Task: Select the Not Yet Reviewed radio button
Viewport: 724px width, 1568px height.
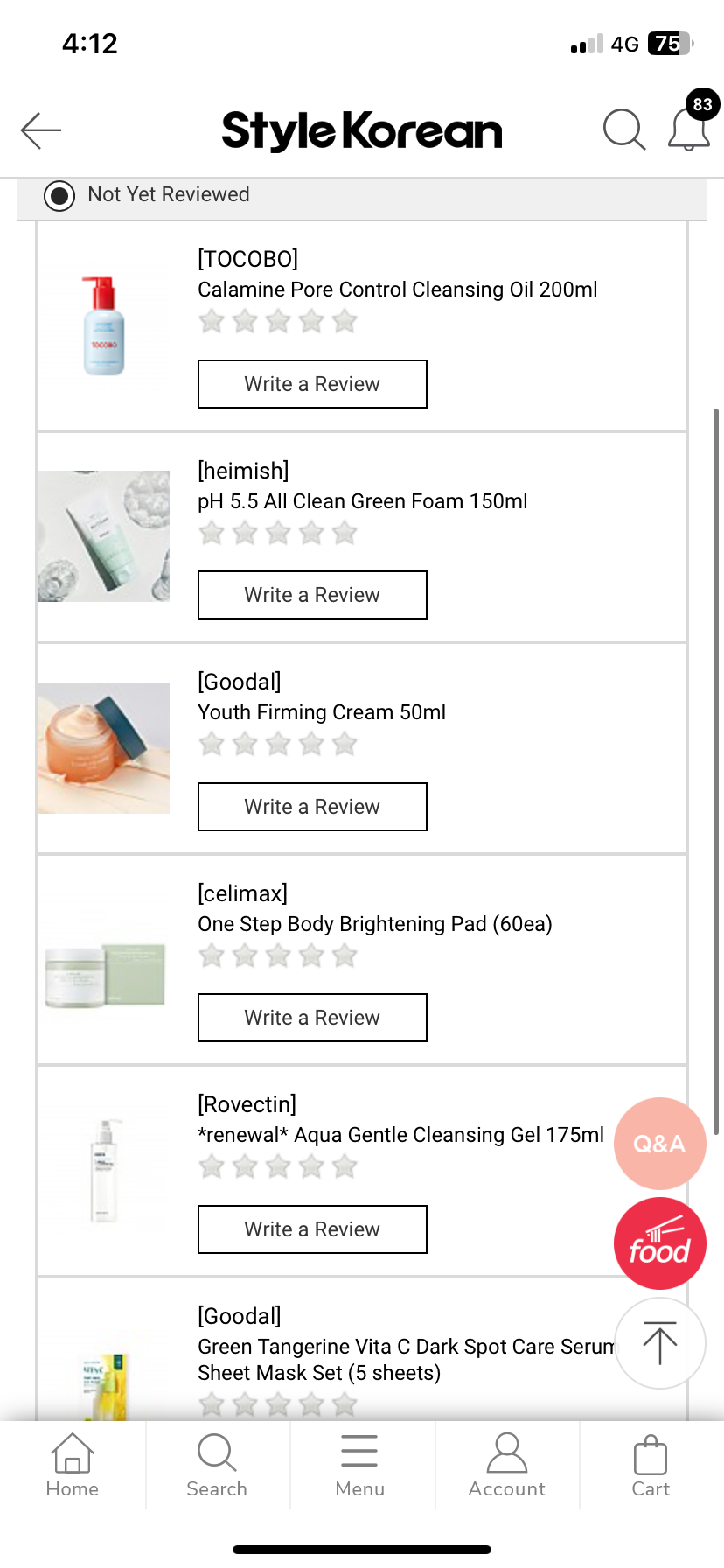Action: tap(59, 195)
